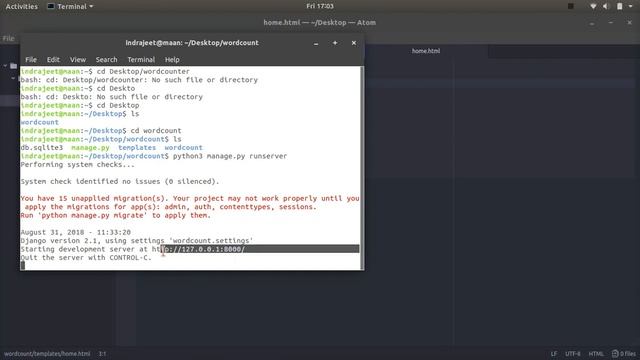640x360 pixels.
Task: Open the Activities overview
Action: [22, 7]
